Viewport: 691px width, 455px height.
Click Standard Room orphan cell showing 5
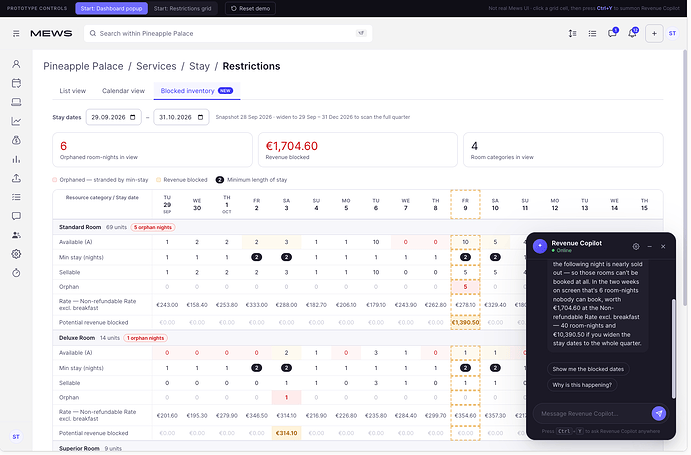[465, 287]
